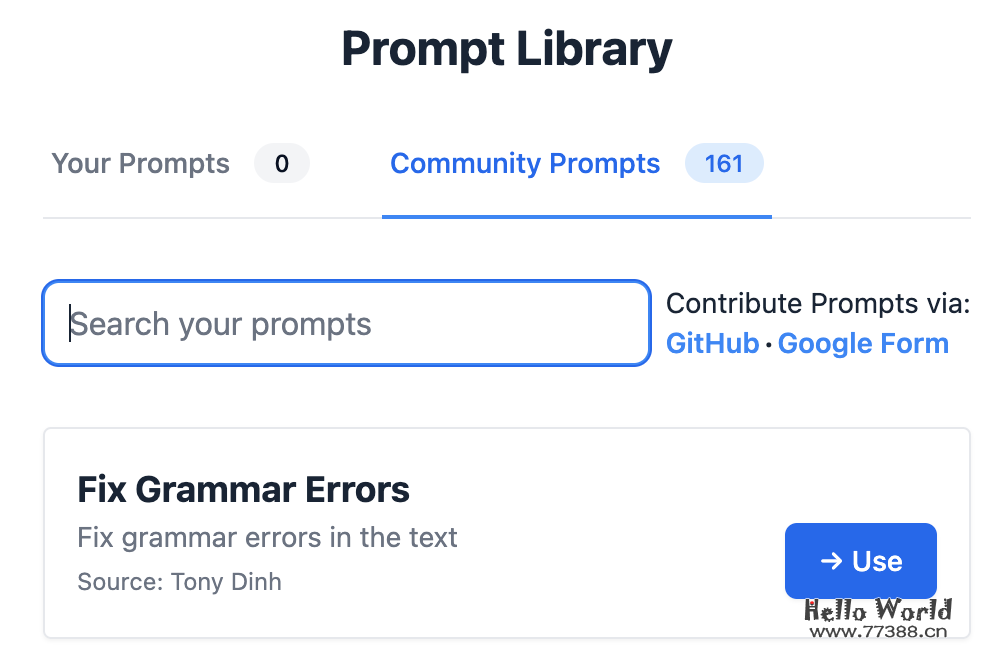This screenshot has width=985, height=662.
Task: Click the 'Source: Tony Dinh' attribution text
Action: [179, 581]
